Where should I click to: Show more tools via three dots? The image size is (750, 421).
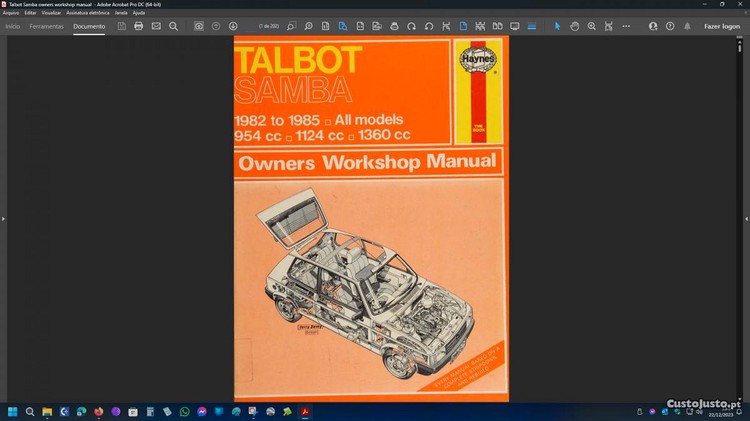click(627, 26)
